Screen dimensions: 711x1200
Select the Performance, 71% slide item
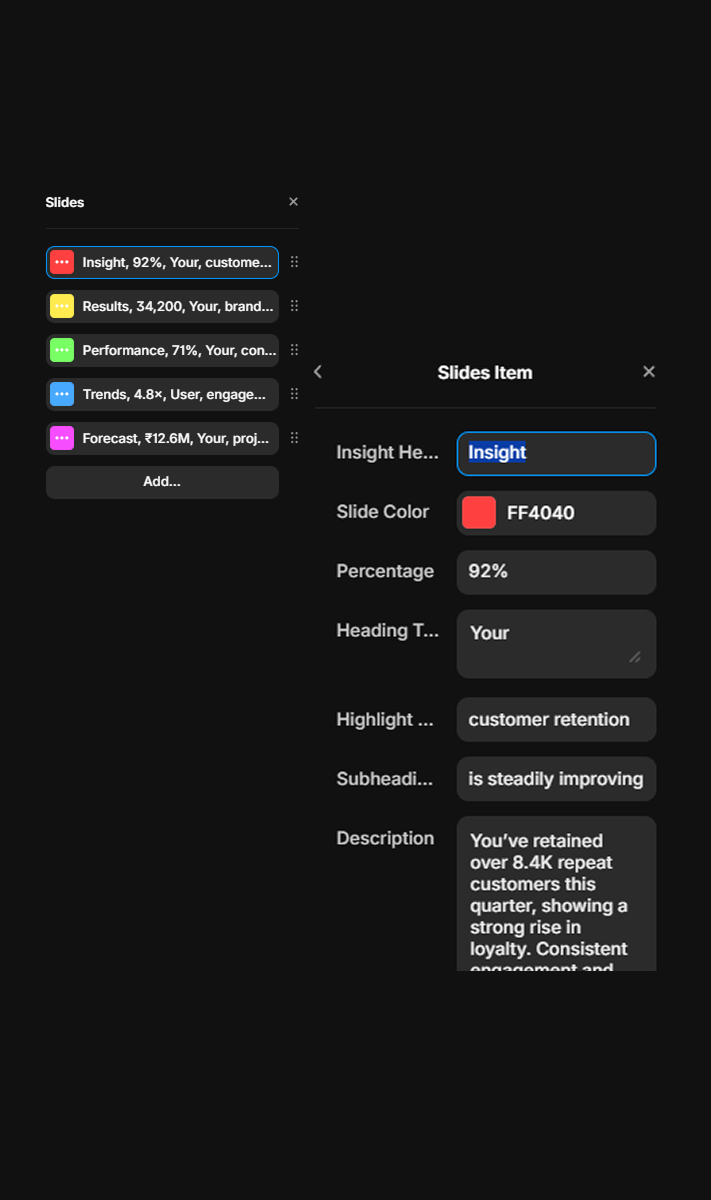178,350
